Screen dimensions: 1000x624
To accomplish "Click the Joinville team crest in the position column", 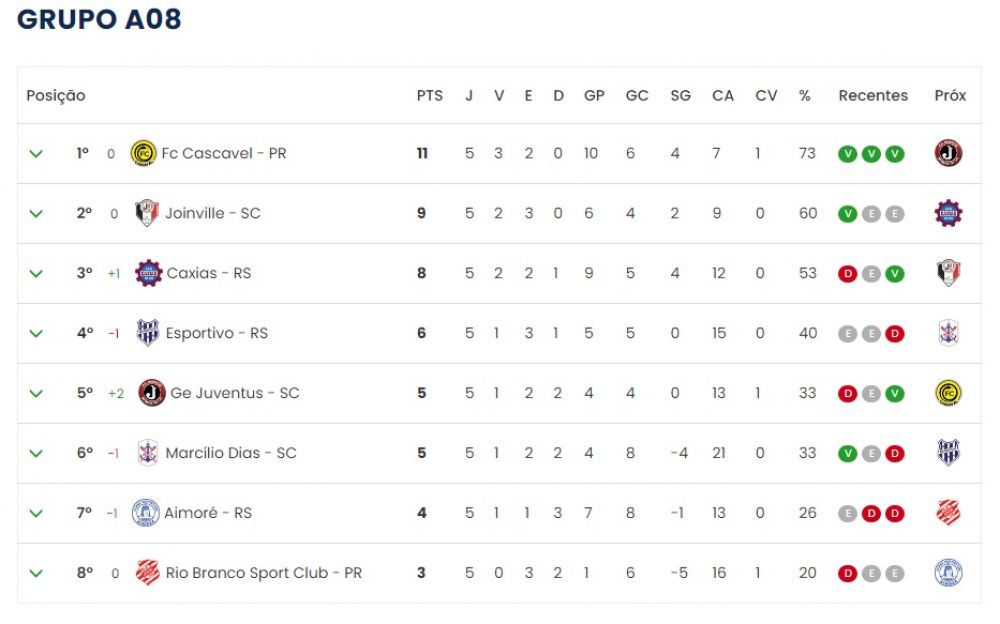I will [x=147, y=213].
